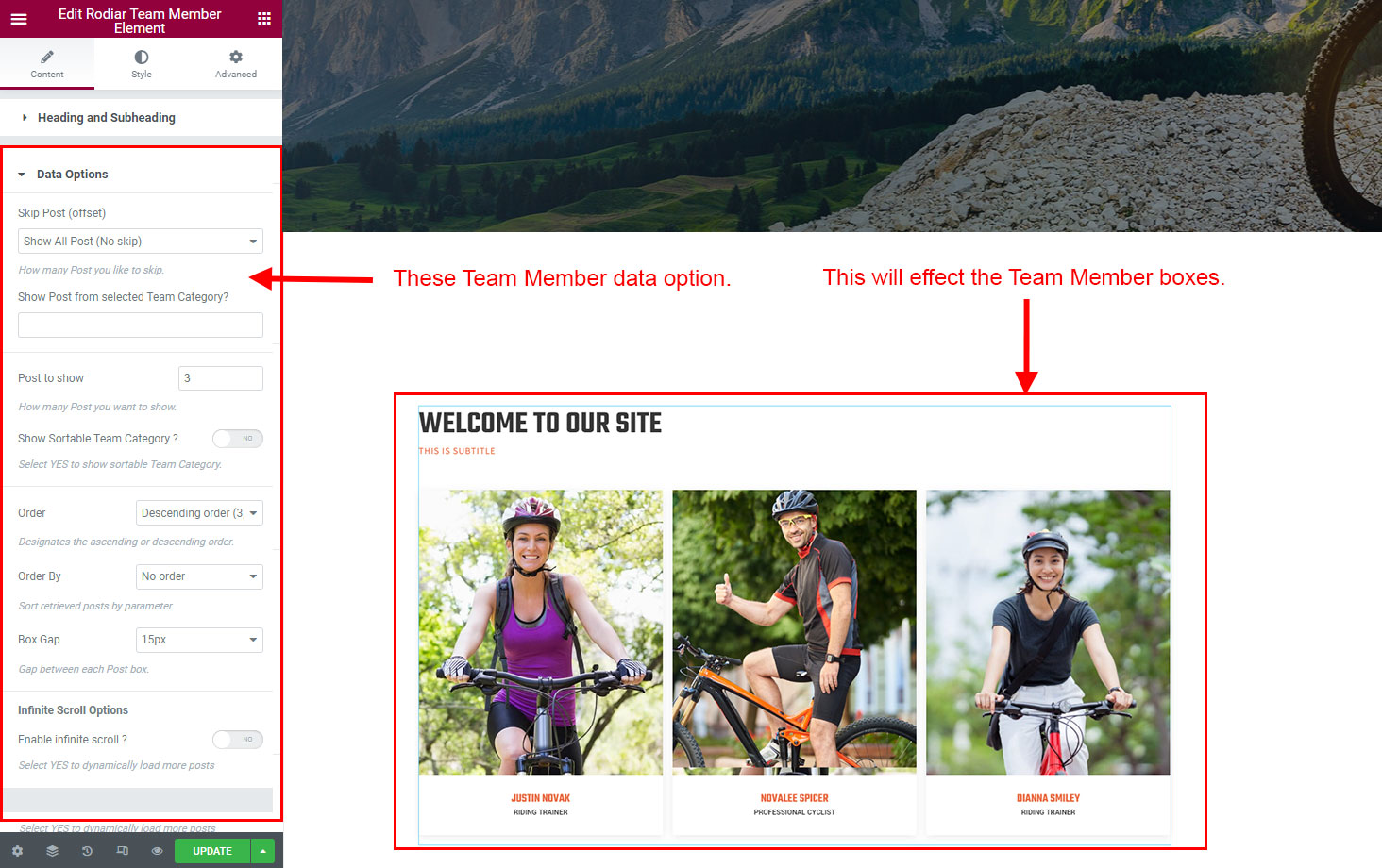Open the widgets grid panel icon
Viewport: 1382px width, 868px height.
click(263, 19)
